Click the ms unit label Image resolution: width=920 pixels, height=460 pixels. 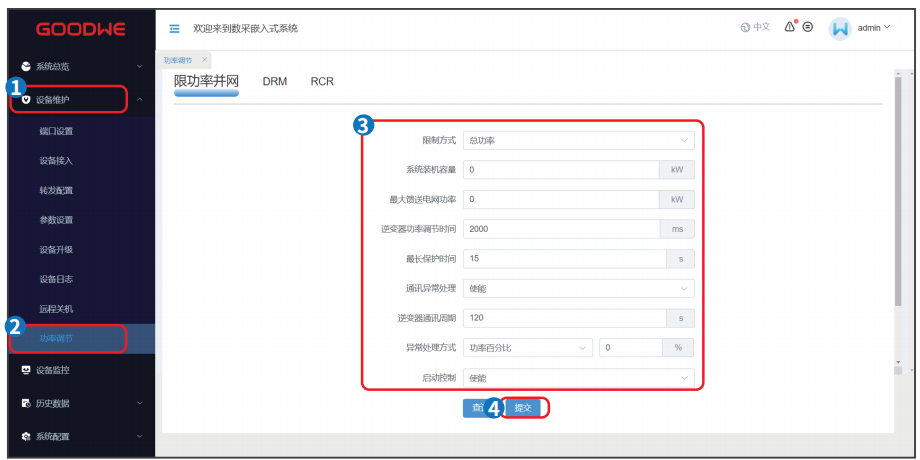678,229
